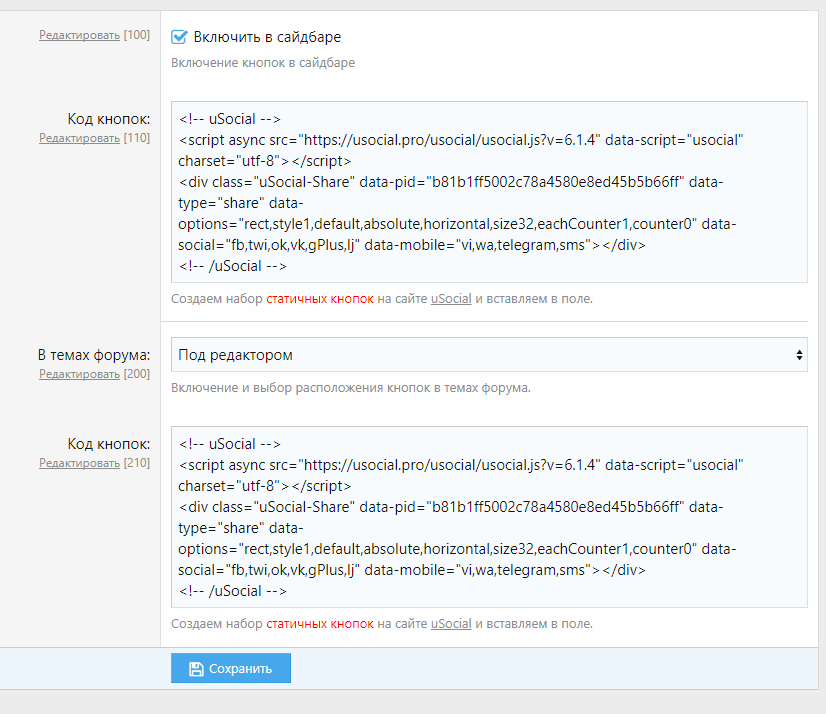The height and width of the screenshot is (714, 826).
Task: Click red "статичных кнопок" text under forum code
Action: pyautogui.click(x=320, y=624)
